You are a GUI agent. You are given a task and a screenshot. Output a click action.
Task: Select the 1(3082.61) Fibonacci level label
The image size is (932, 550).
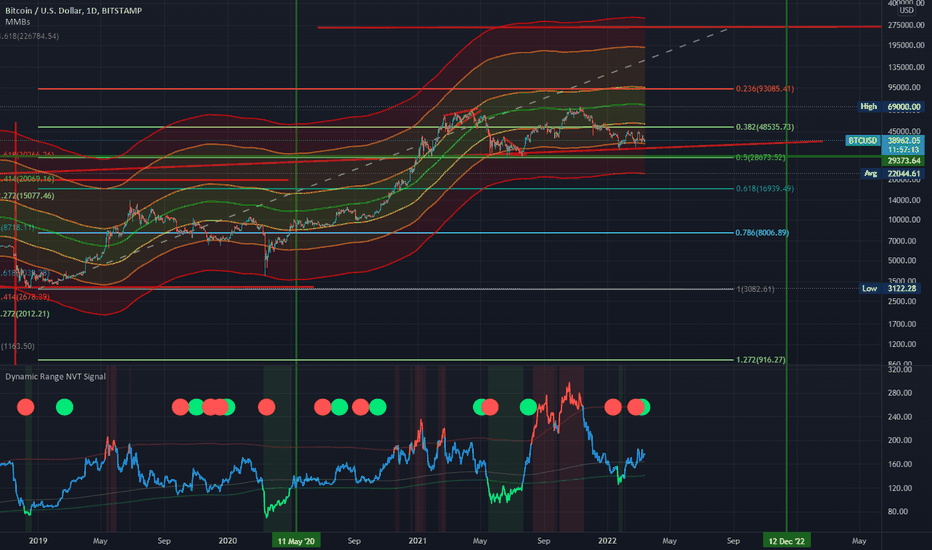click(755, 289)
